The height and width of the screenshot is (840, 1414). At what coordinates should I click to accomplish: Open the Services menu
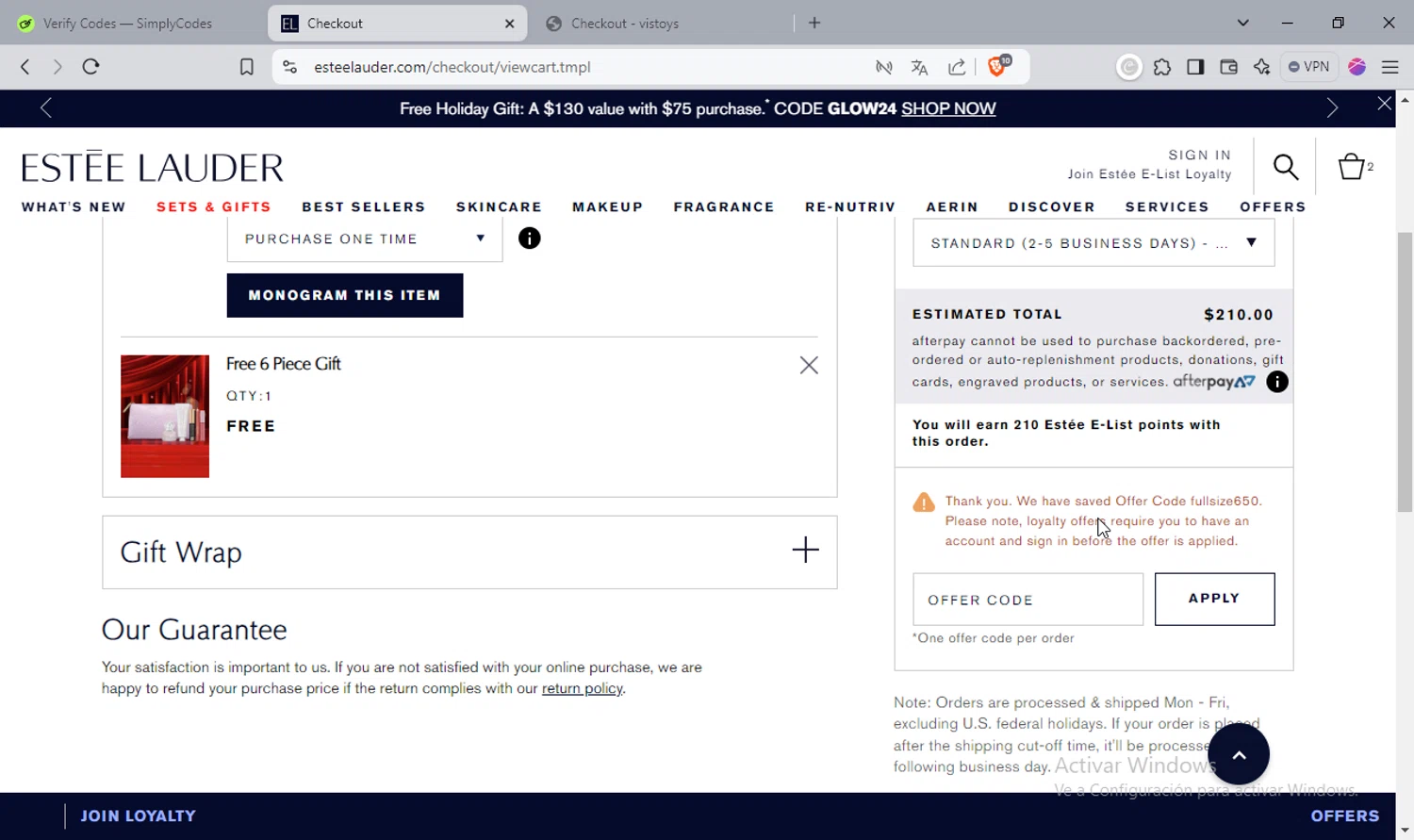[x=1167, y=206]
